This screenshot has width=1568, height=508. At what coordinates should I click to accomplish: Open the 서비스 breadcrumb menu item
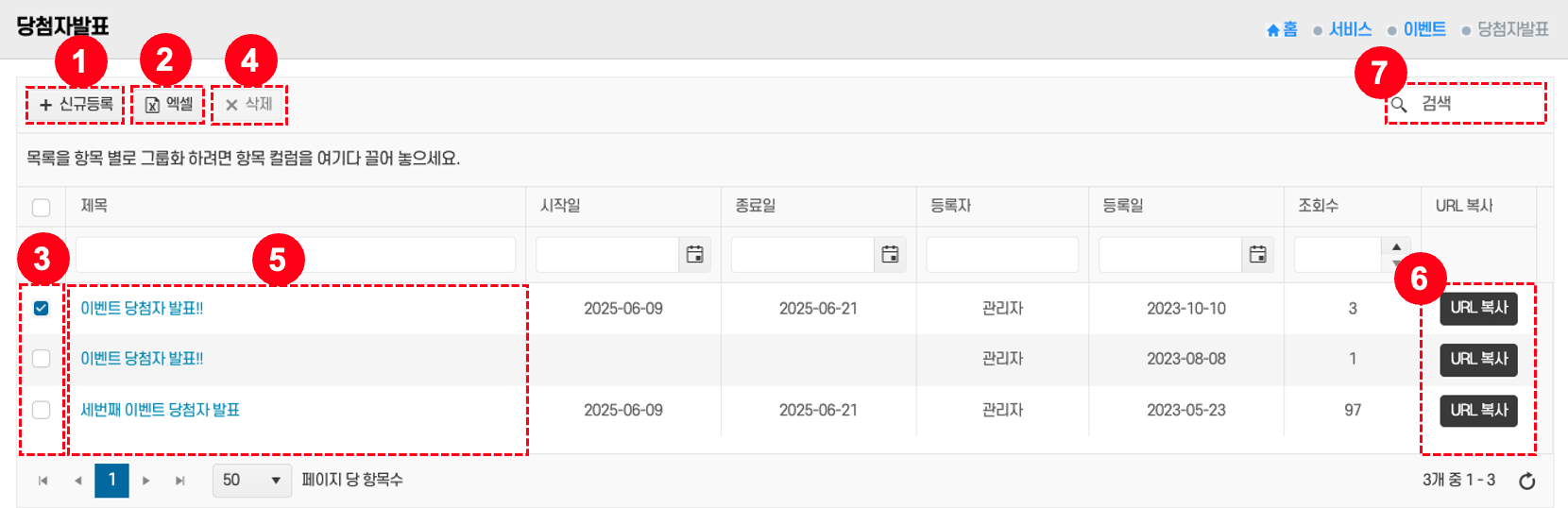1350,29
